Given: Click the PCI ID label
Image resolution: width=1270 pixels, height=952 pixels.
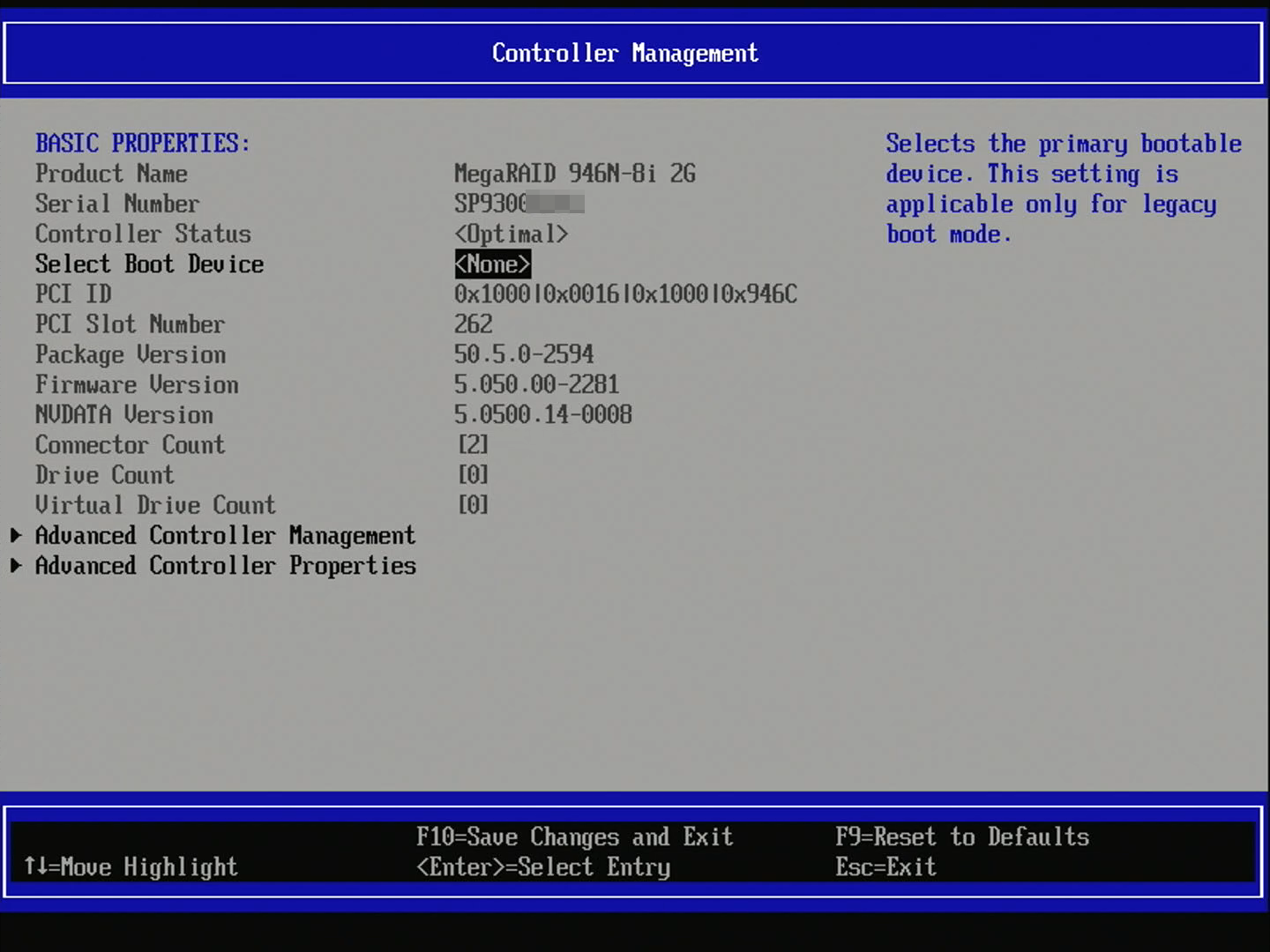Looking at the screenshot, I should point(73,294).
